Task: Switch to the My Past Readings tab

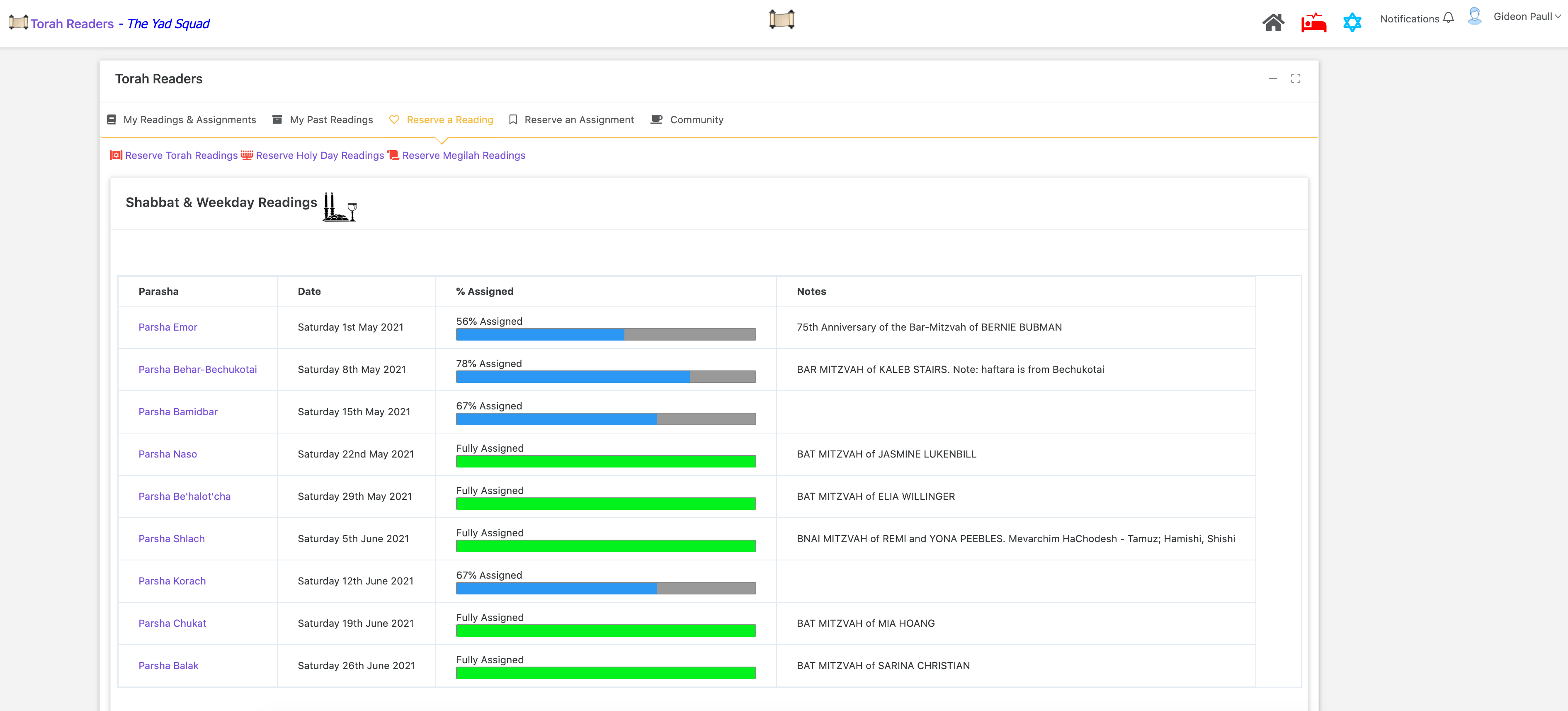Action: [x=330, y=120]
